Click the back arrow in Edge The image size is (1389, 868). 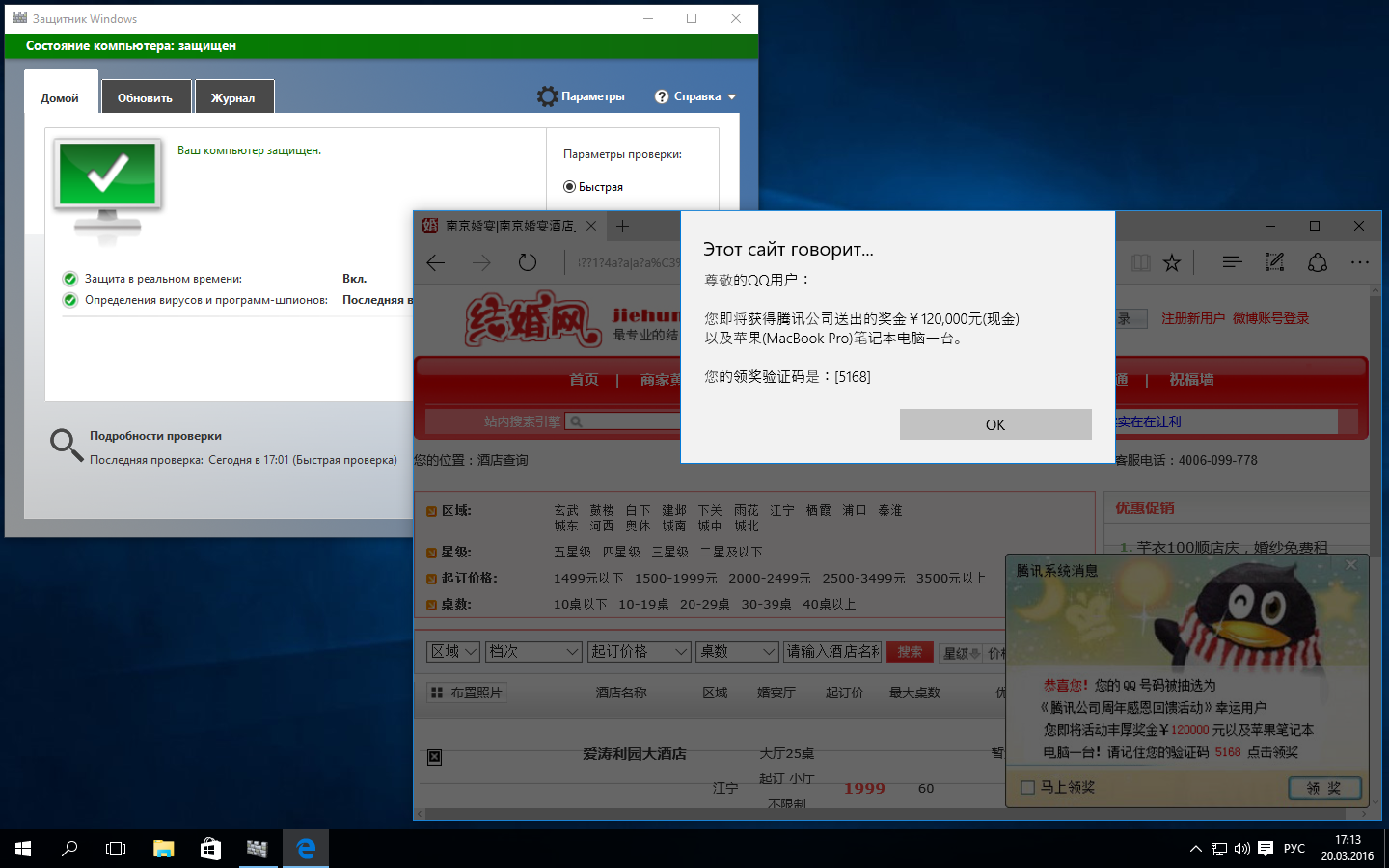[x=436, y=262]
